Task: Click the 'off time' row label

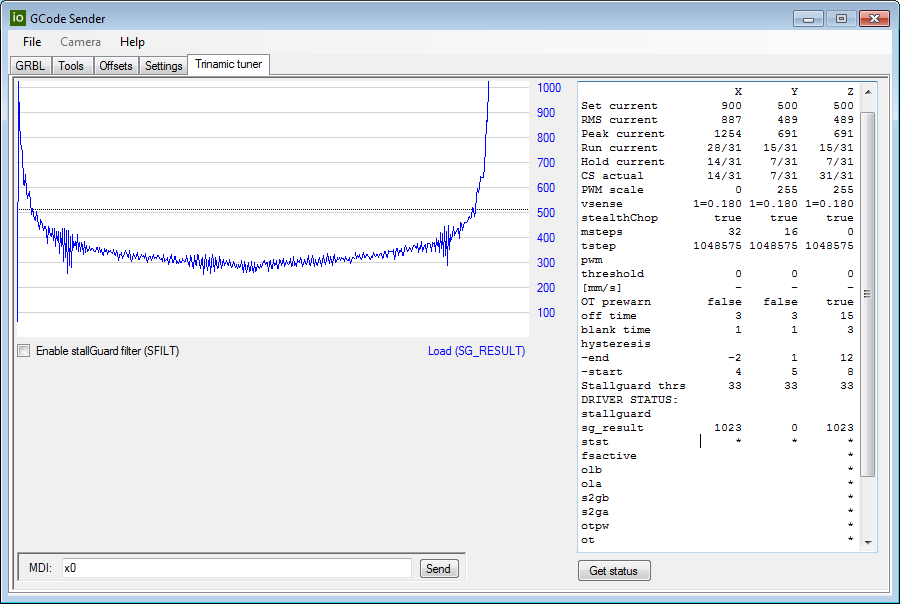Action: point(608,316)
